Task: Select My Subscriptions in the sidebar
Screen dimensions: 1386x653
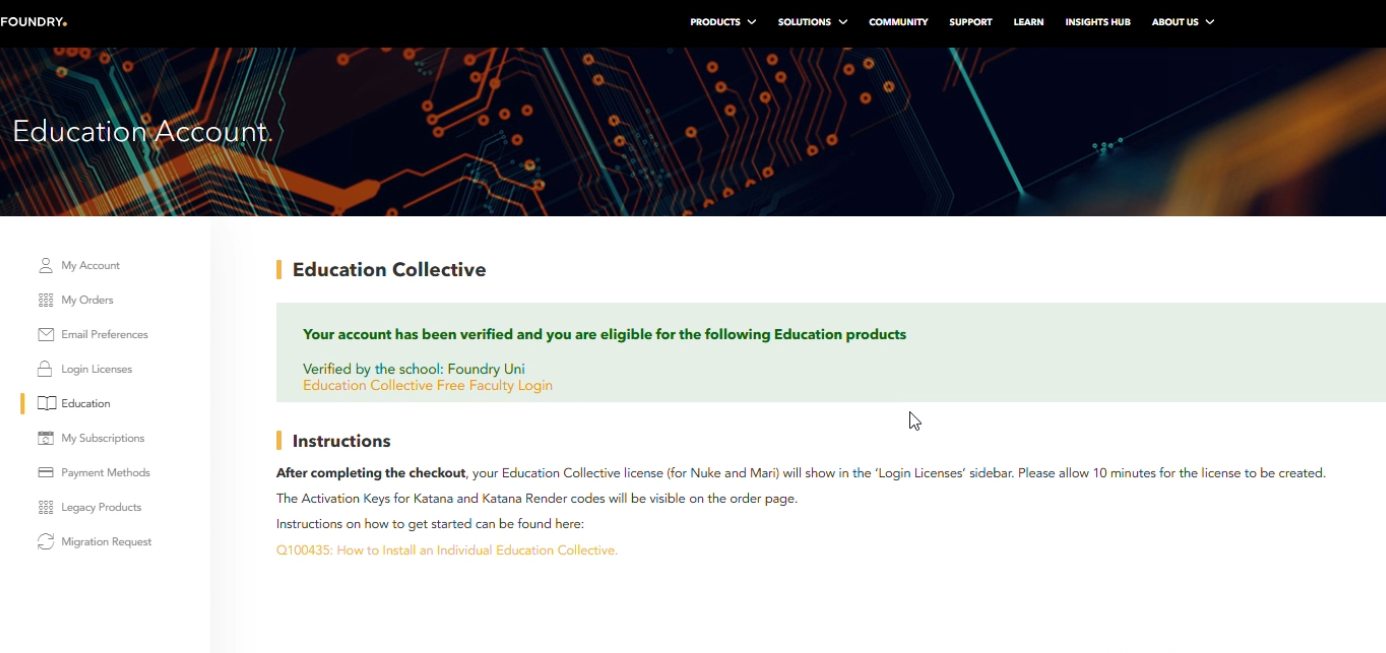Action: [x=102, y=438]
